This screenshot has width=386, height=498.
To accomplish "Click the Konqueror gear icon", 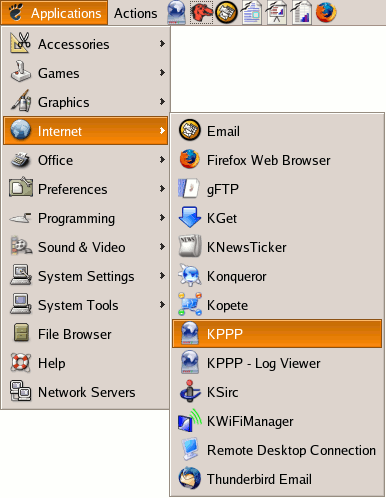I will coord(190,275).
